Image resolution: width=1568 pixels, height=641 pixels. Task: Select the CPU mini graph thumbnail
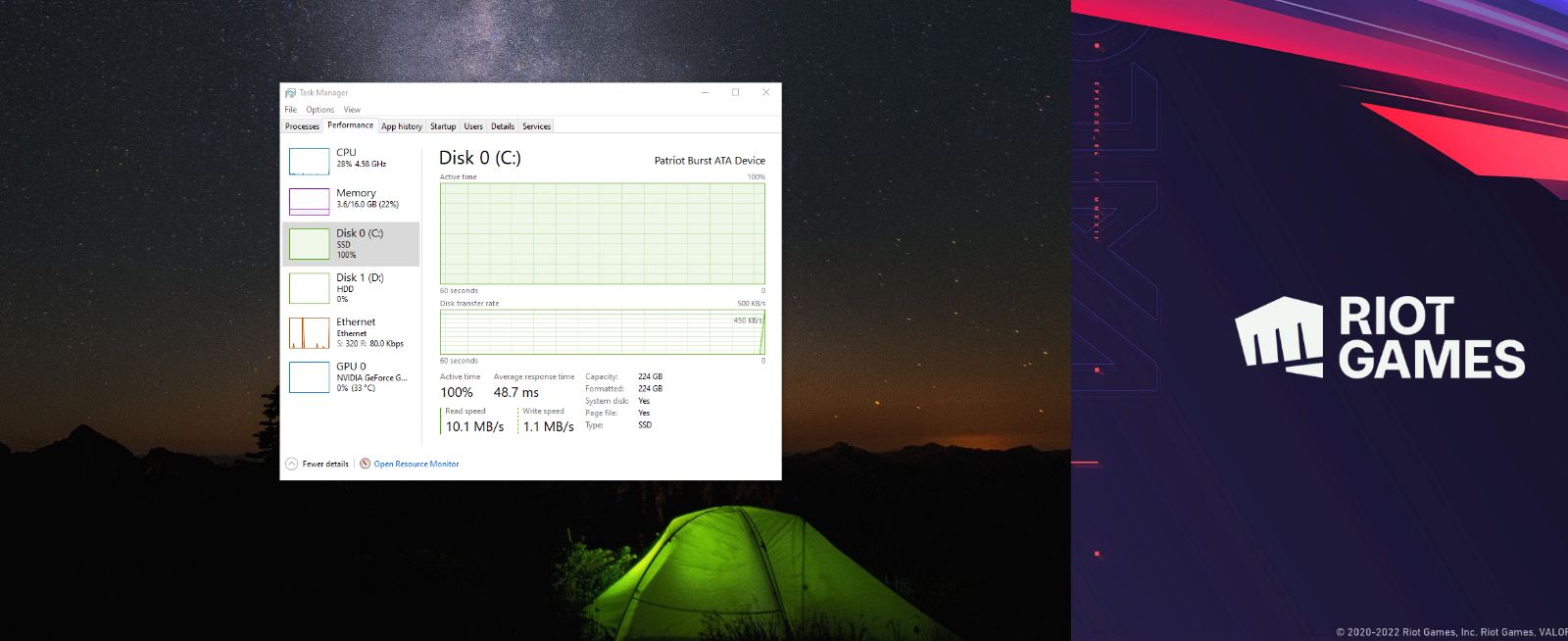(x=309, y=161)
